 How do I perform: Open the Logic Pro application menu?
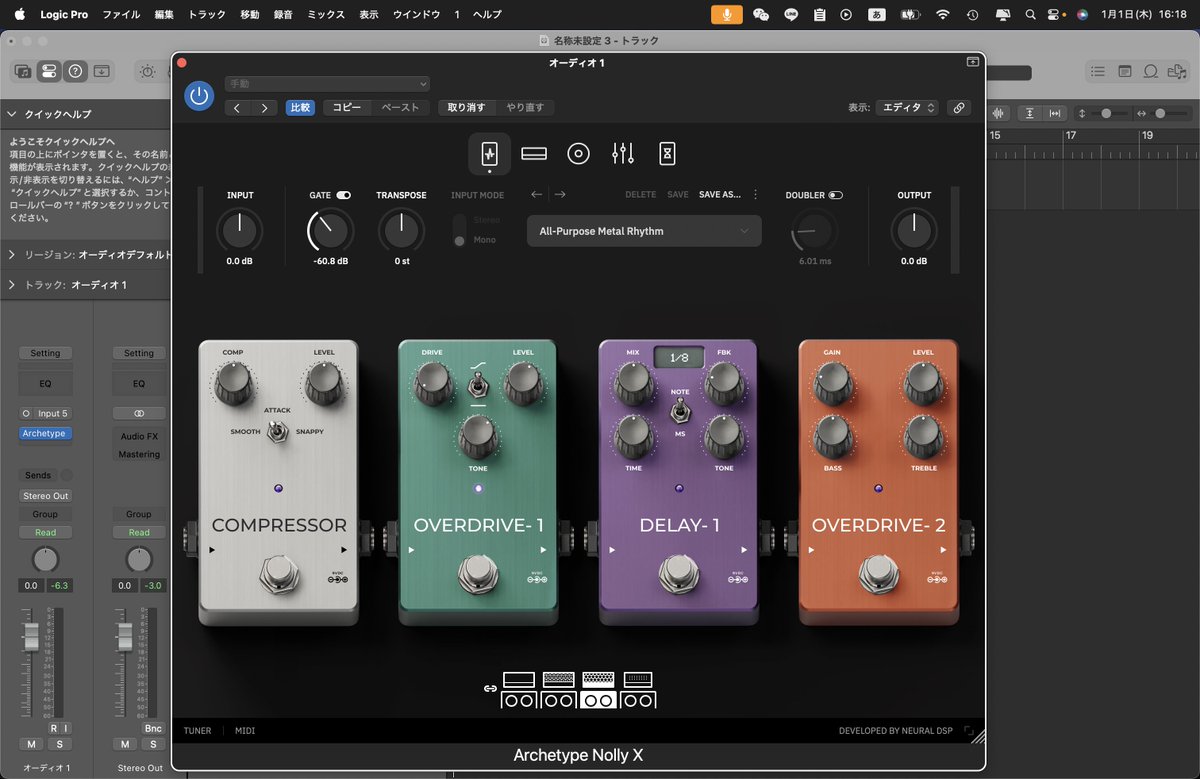point(63,15)
